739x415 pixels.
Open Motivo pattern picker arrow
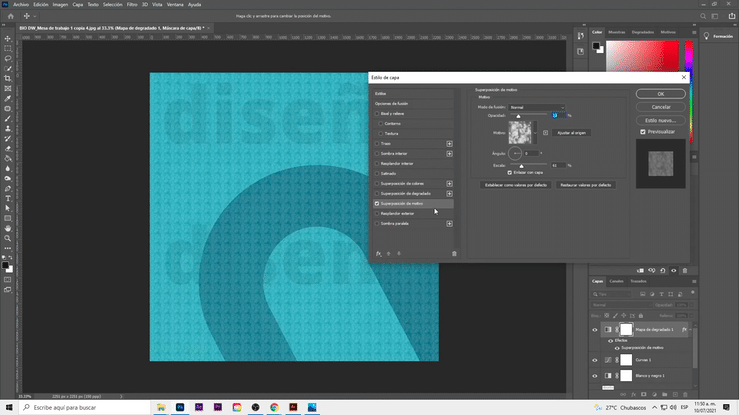535,133
